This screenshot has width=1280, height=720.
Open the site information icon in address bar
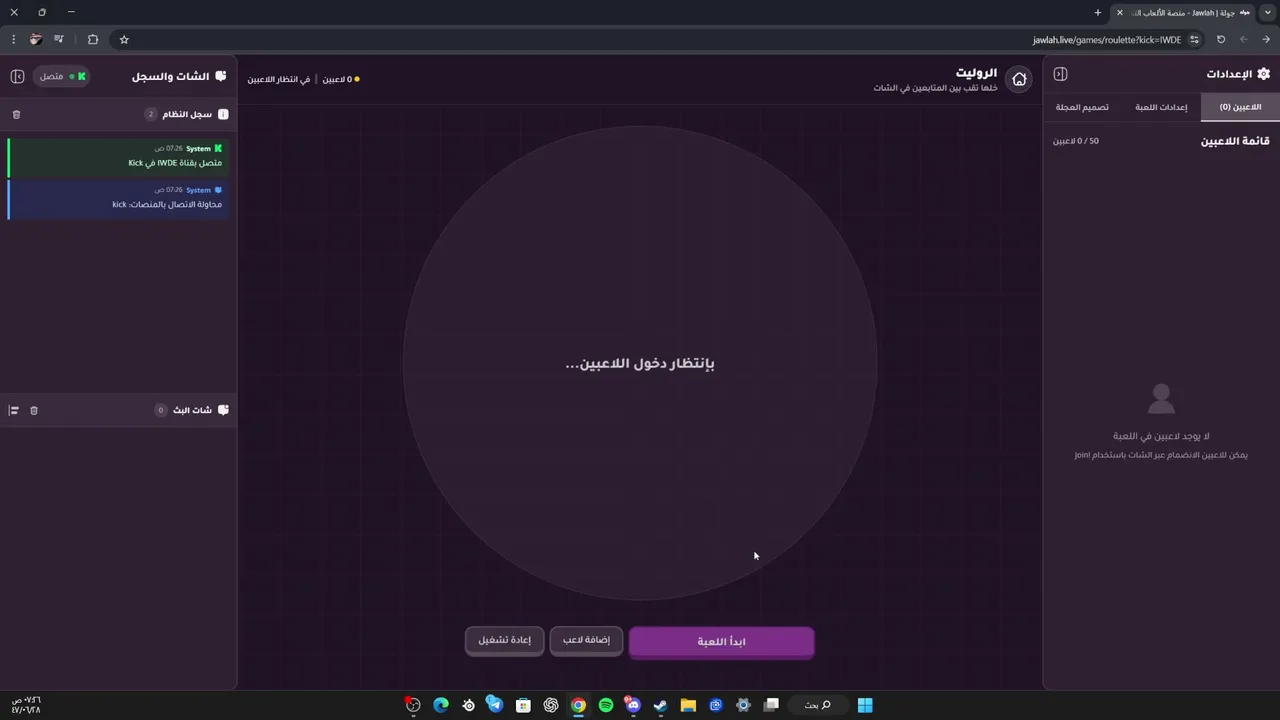point(1195,39)
